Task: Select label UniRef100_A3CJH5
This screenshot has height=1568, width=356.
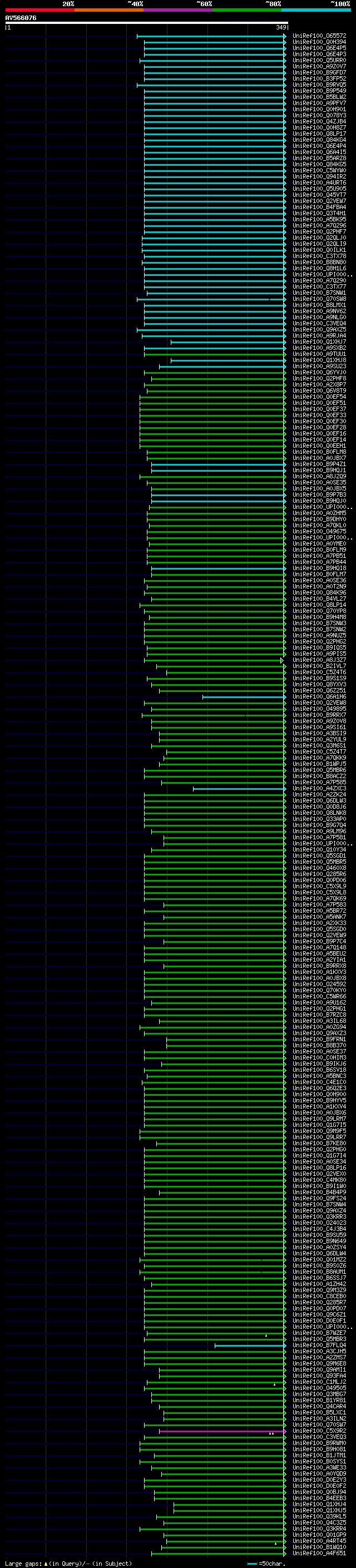Action: click(319, 1352)
